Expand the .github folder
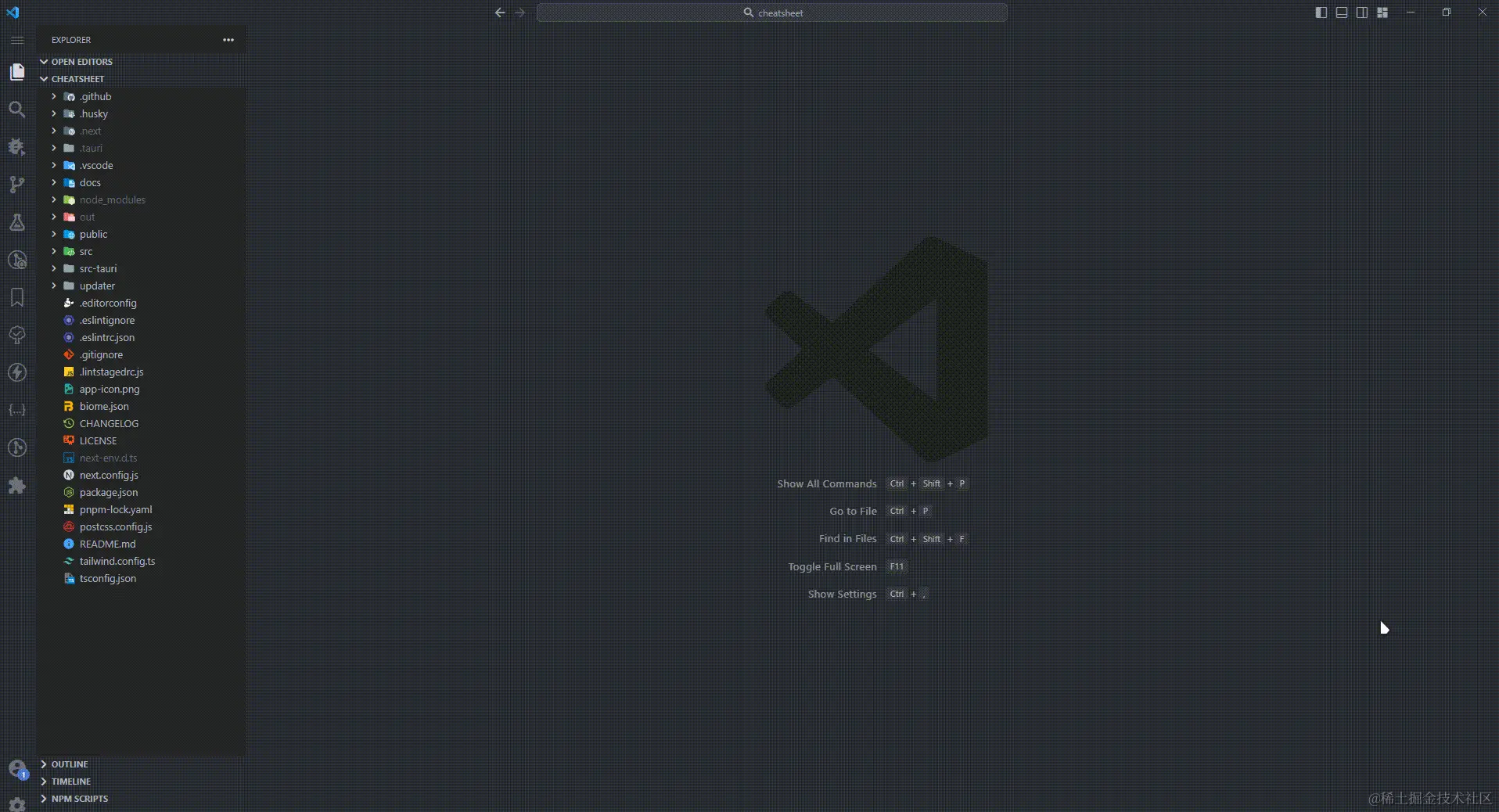This screenshot has height=812, width=1499. tap(141, 96)
